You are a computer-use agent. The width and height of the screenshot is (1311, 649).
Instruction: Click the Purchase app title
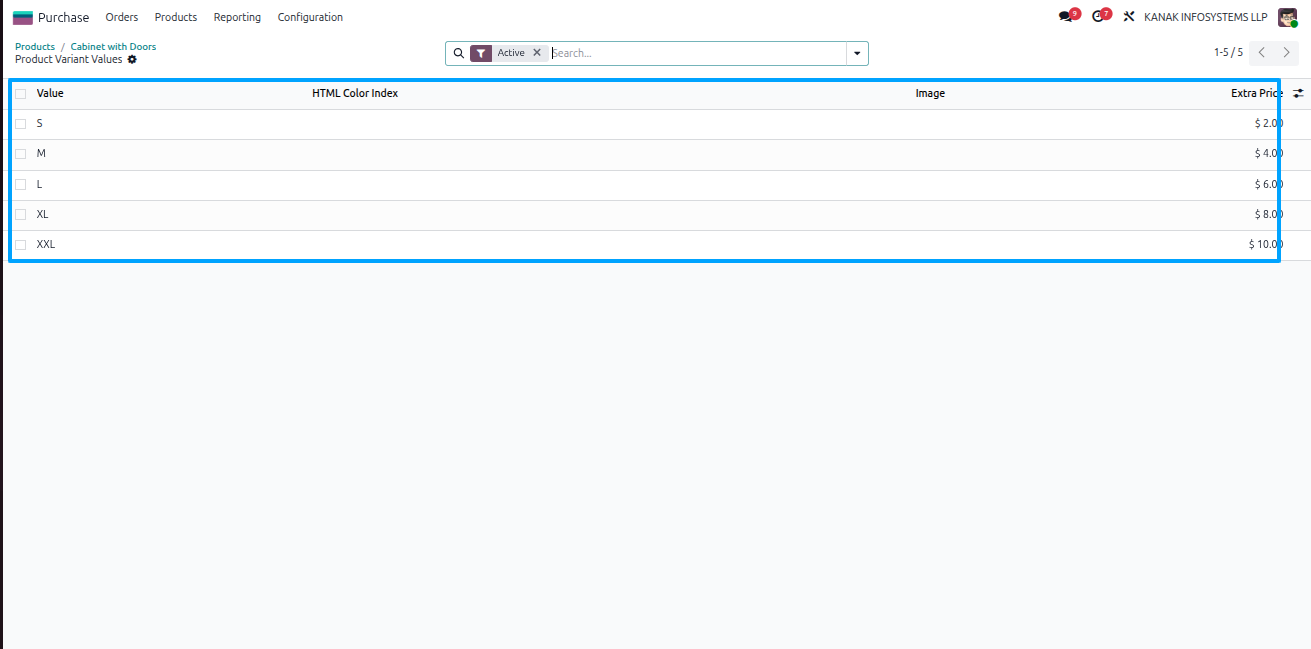(63, 17)
